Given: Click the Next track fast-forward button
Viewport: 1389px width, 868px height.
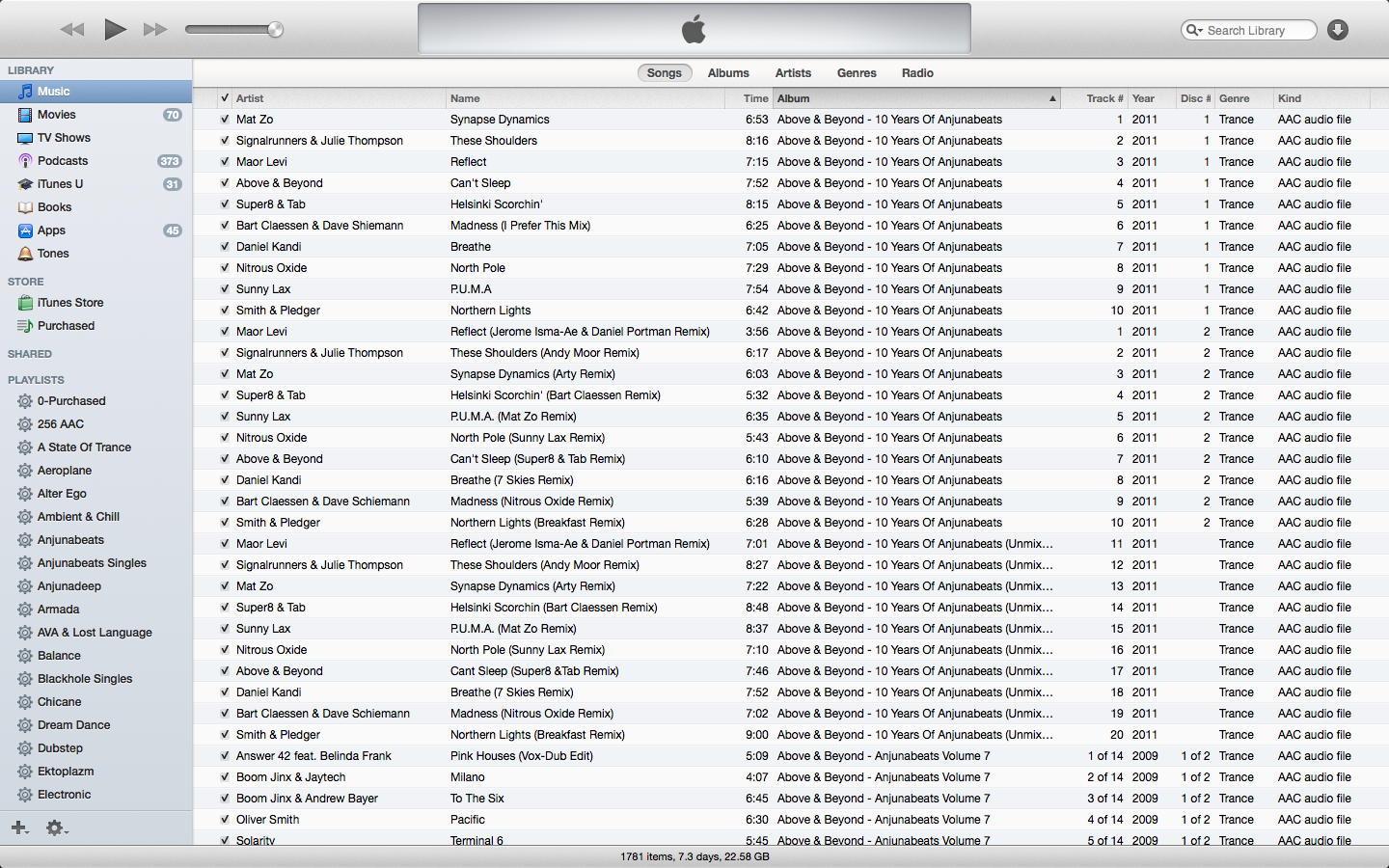Looking at the screenshot, I should tap(155, 30).
